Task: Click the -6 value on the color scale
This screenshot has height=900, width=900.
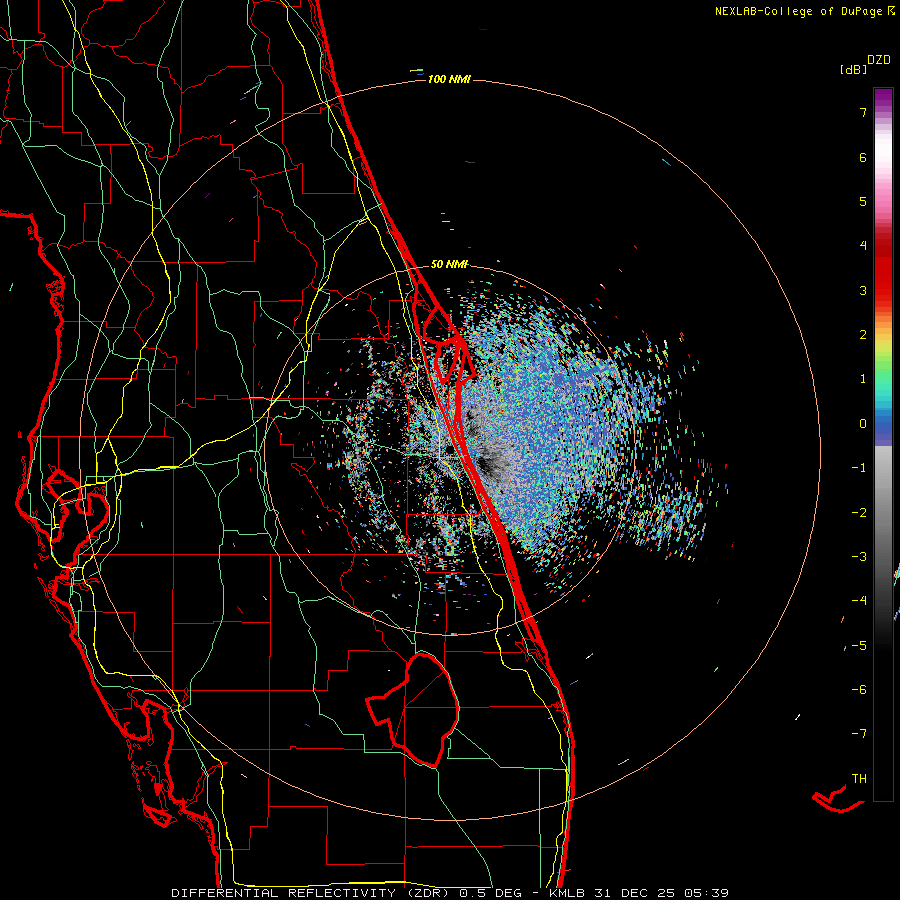Action: (859, 690)
